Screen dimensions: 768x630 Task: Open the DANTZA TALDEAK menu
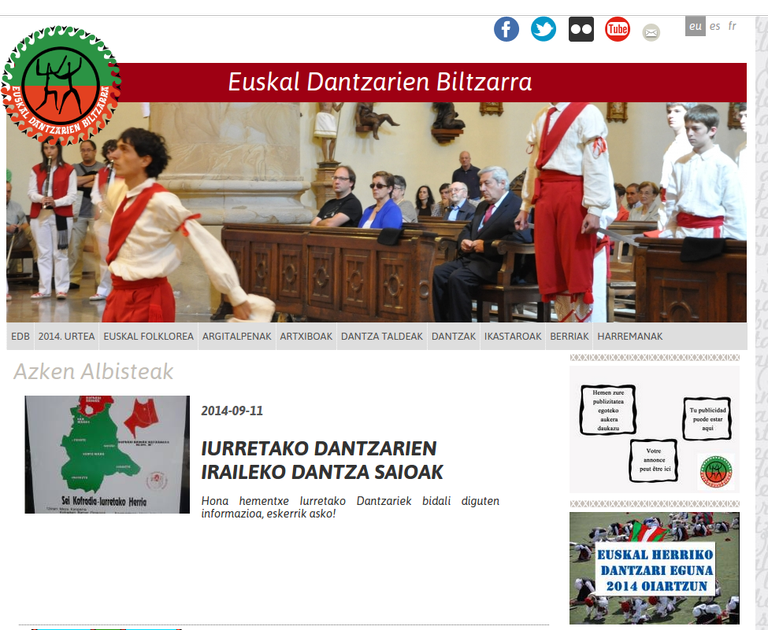382,336
